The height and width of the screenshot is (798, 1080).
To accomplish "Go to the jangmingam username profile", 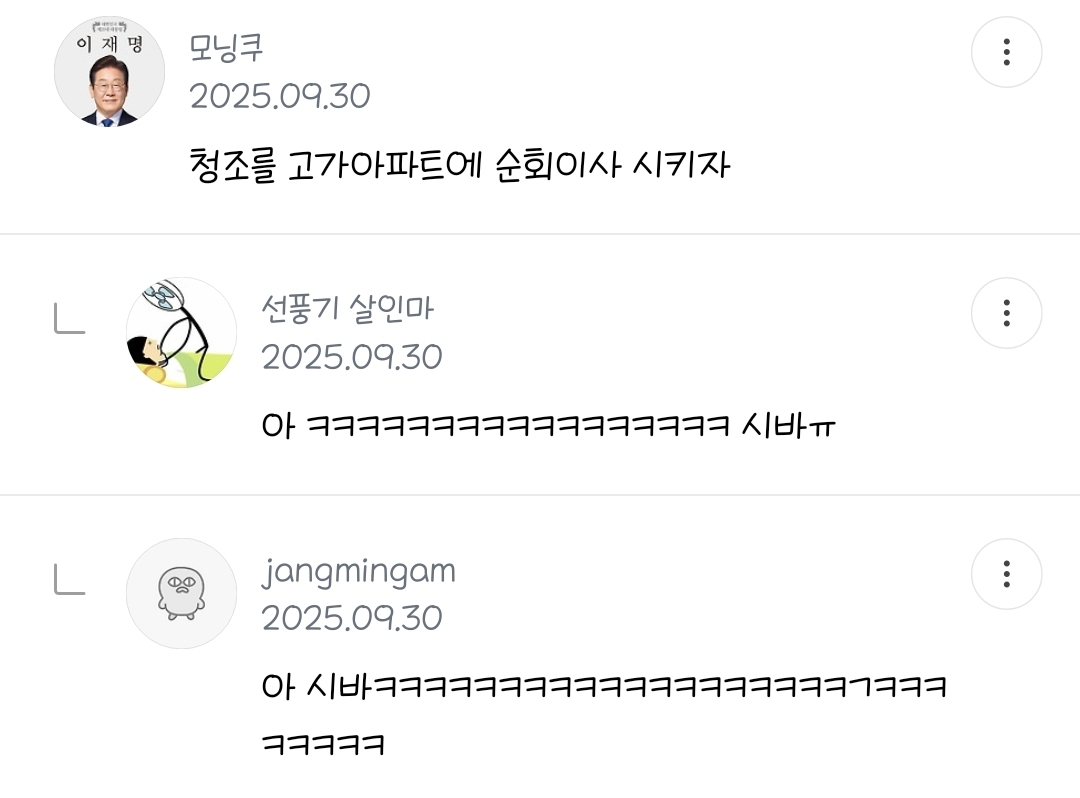I will click(359, 571).
